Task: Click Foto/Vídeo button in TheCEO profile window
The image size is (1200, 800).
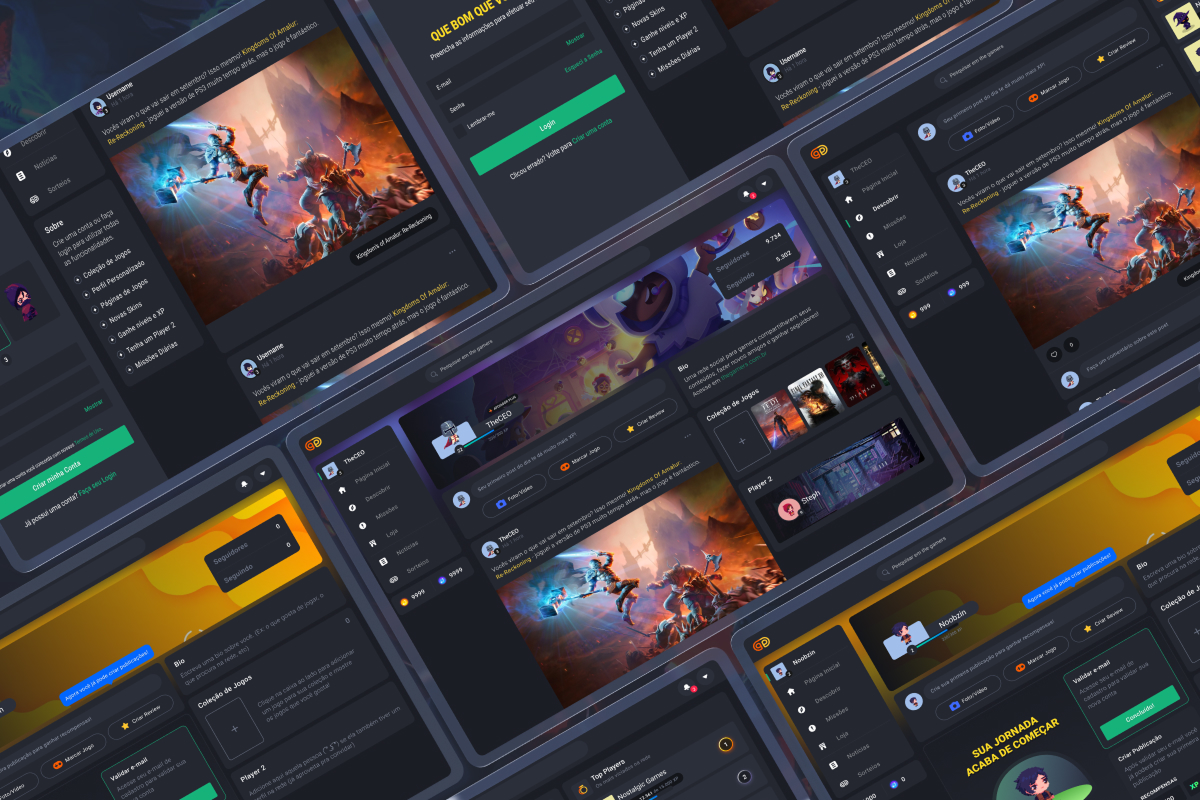Action: click(514, 496)
